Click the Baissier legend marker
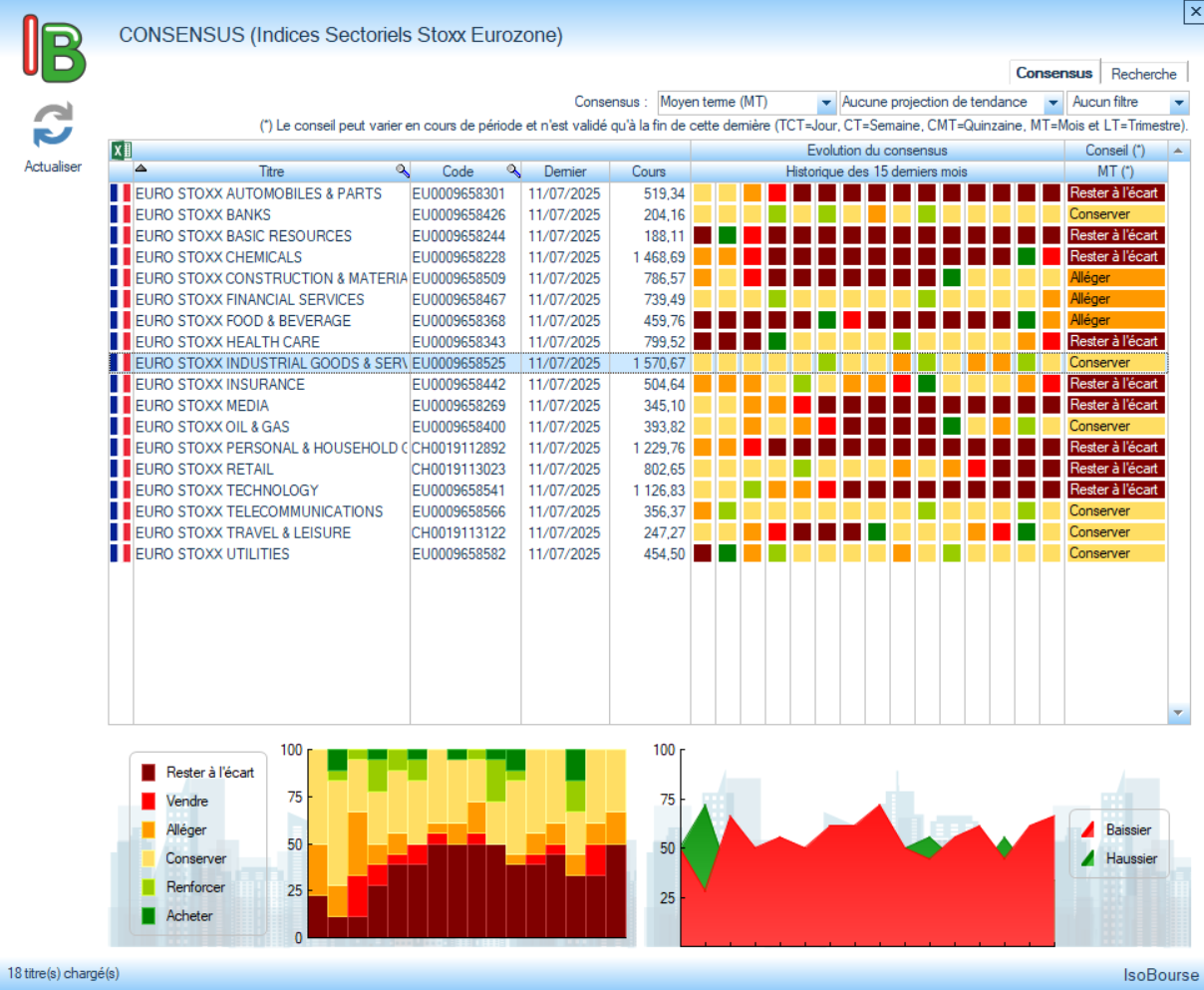This screenshot has width=1204, height=990. point(1087,829)
